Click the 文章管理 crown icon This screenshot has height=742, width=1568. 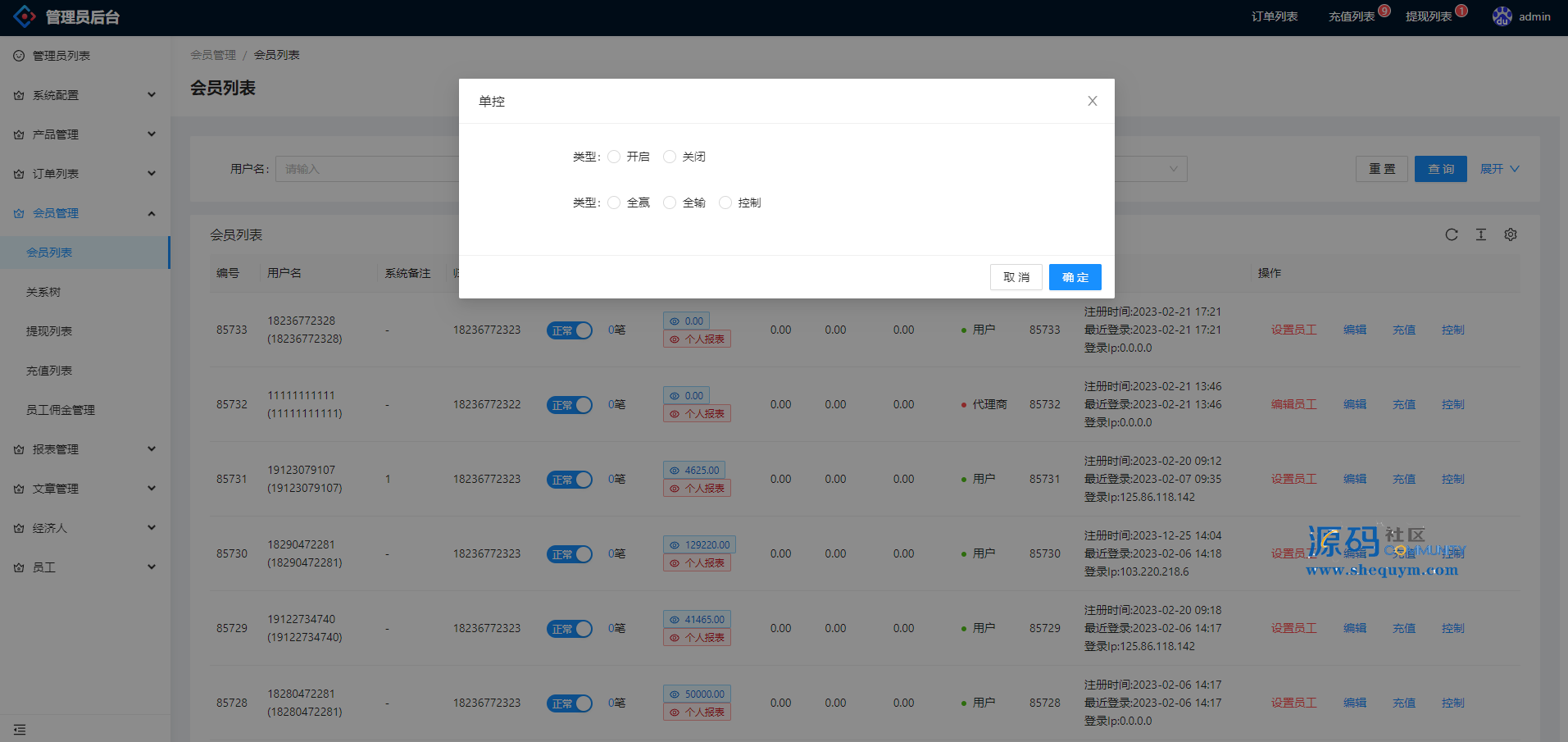pos(19,489)
